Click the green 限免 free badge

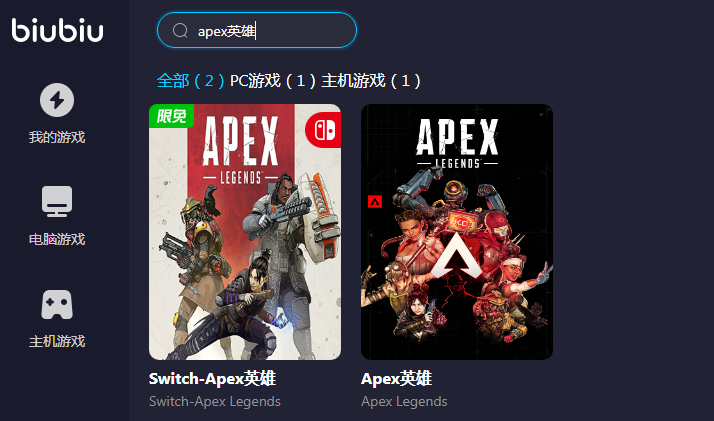pos(171,116)
